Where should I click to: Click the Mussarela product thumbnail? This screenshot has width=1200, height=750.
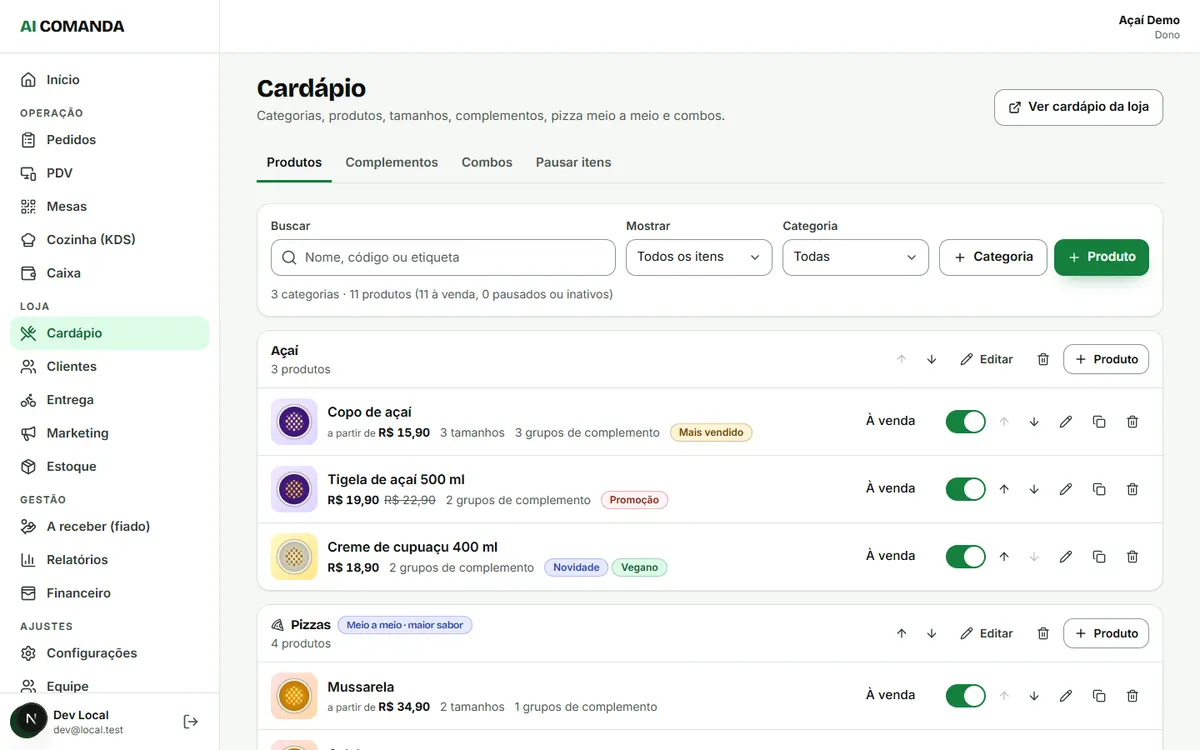click(294, 696)
